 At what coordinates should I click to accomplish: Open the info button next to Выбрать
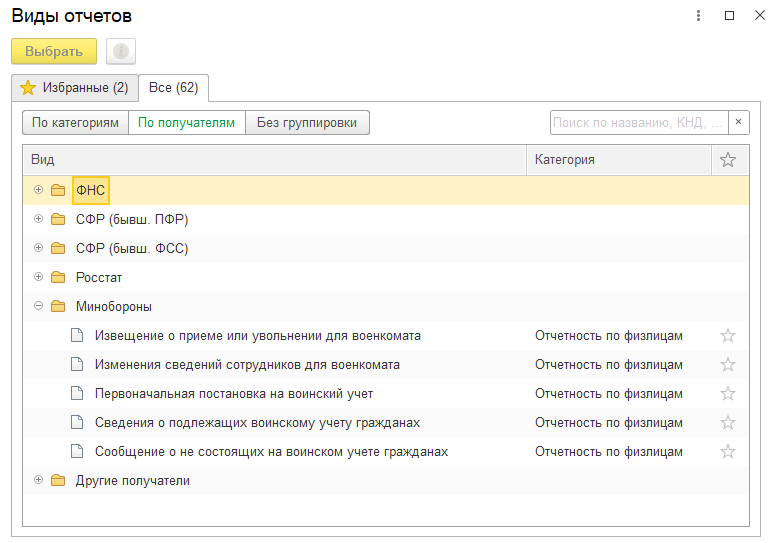click(x=121, y=51)
